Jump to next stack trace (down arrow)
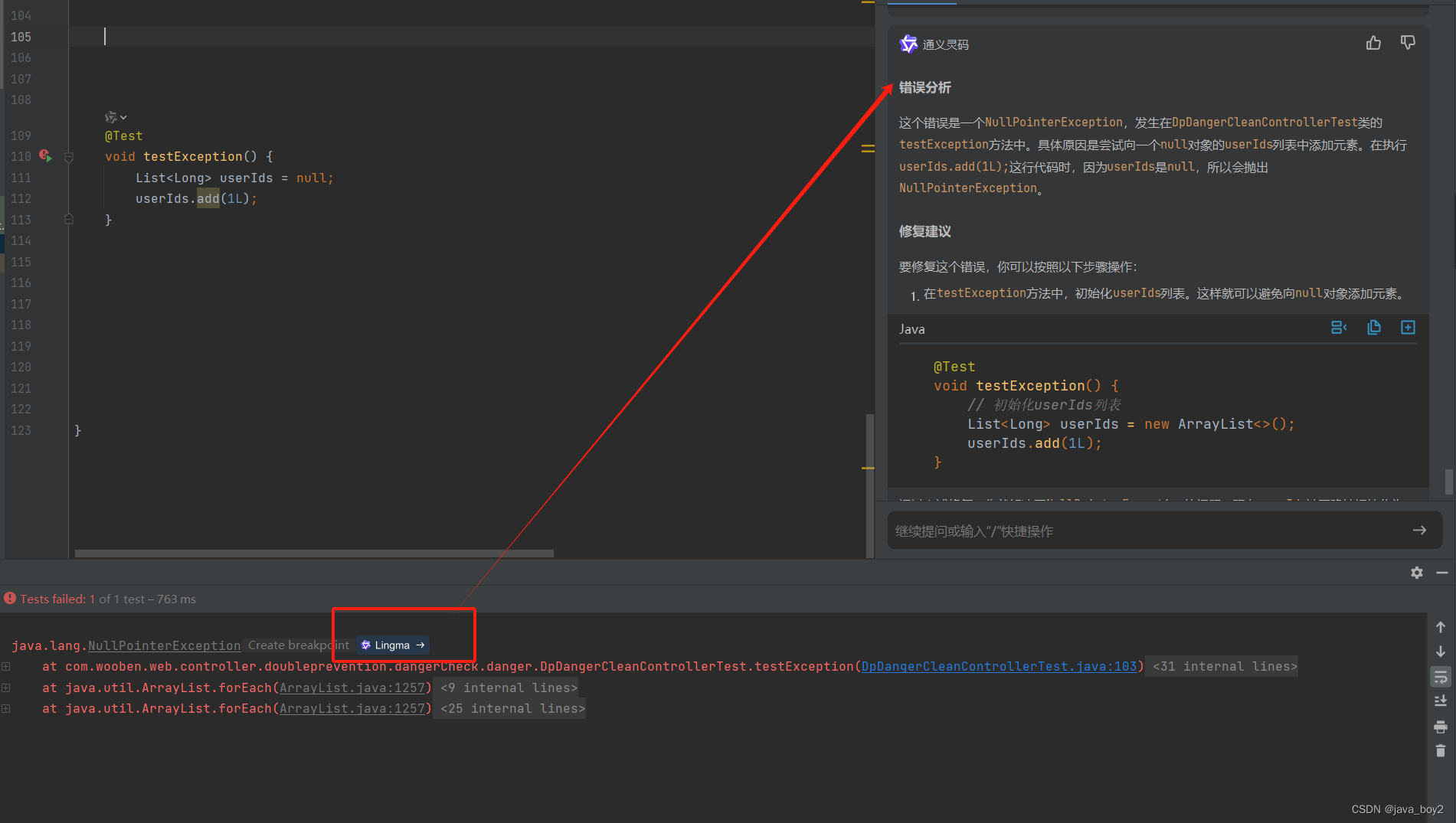 (1441, 652)
